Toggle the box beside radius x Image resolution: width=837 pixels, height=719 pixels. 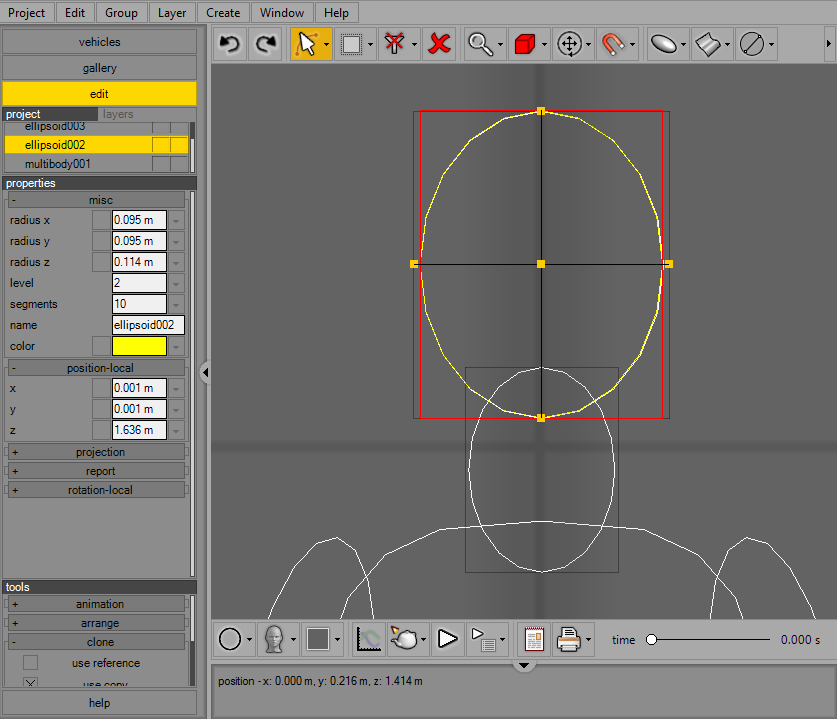tap(101, 220)
